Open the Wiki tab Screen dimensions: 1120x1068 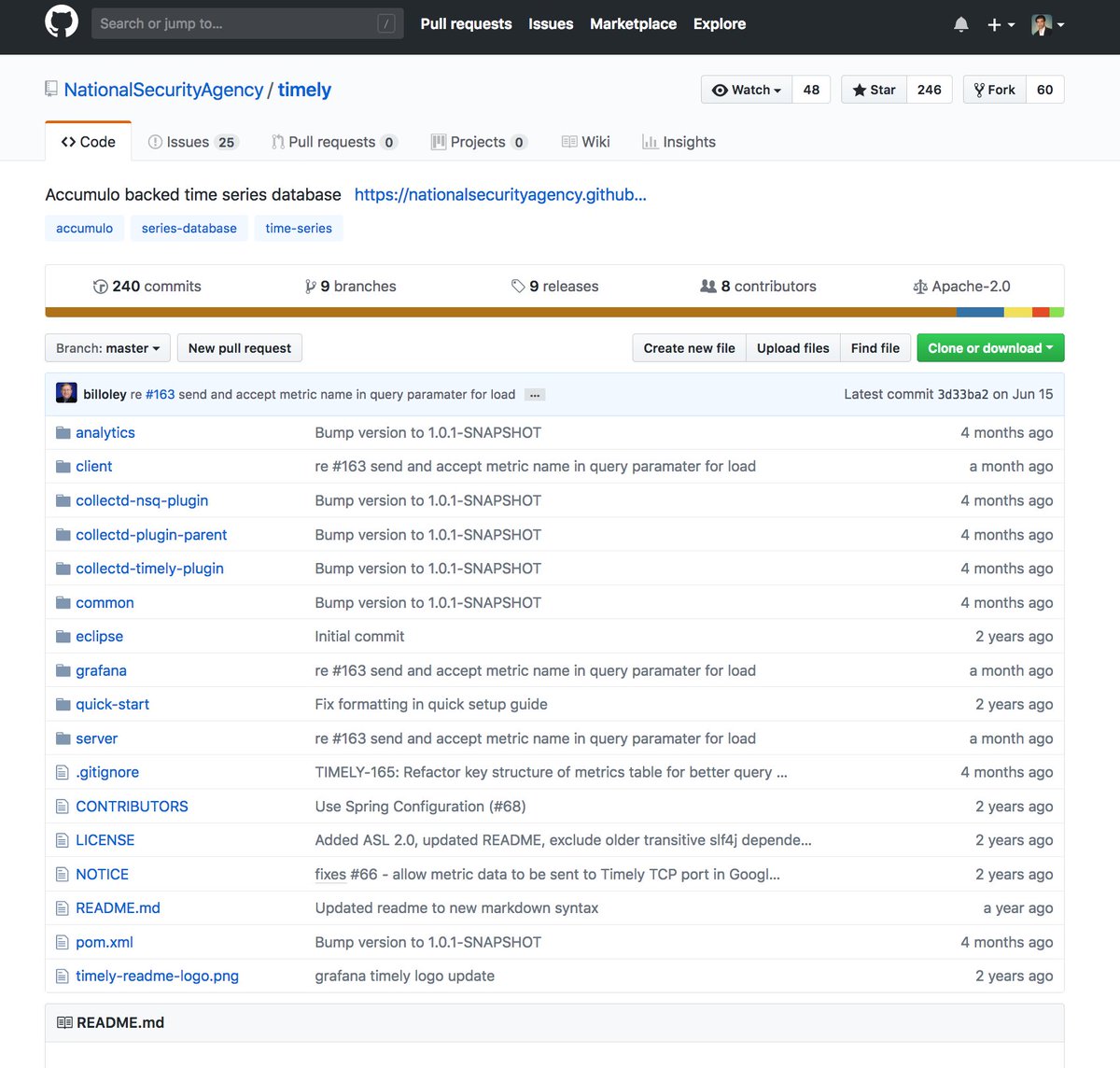coord(585,142)
